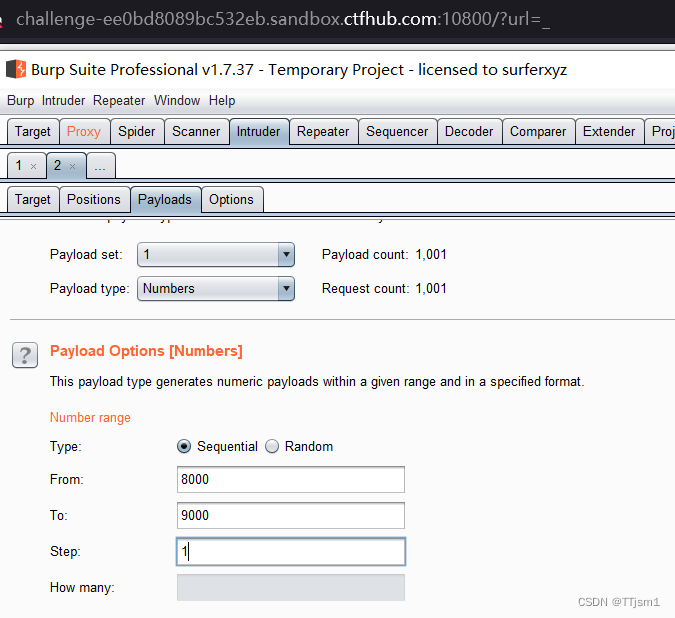Open the Payload set dropdown

pos(216,254)
